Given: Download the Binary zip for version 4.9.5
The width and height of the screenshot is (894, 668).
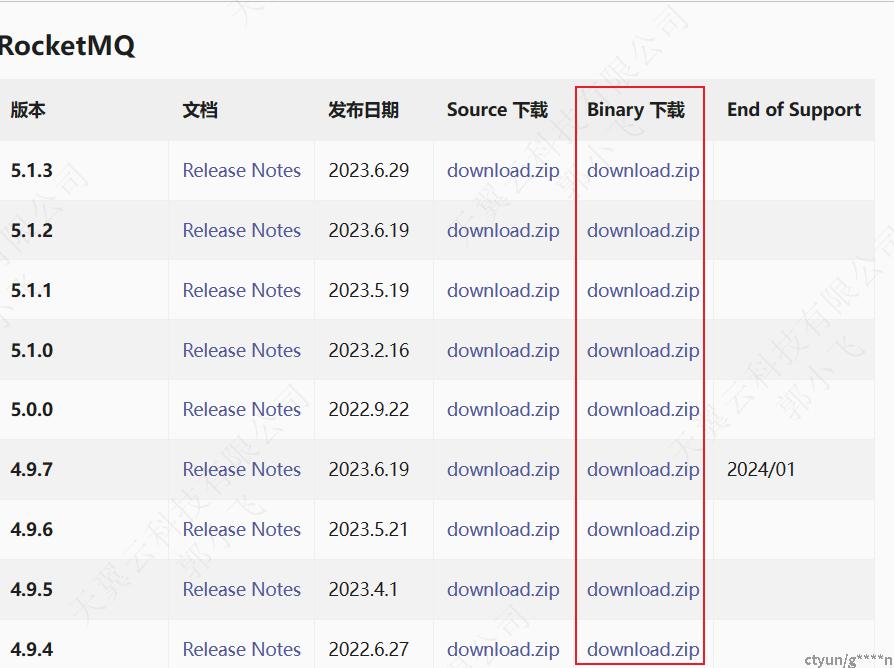Looking at the screenshot, I should pyautogui.click(x=643, y=589).
